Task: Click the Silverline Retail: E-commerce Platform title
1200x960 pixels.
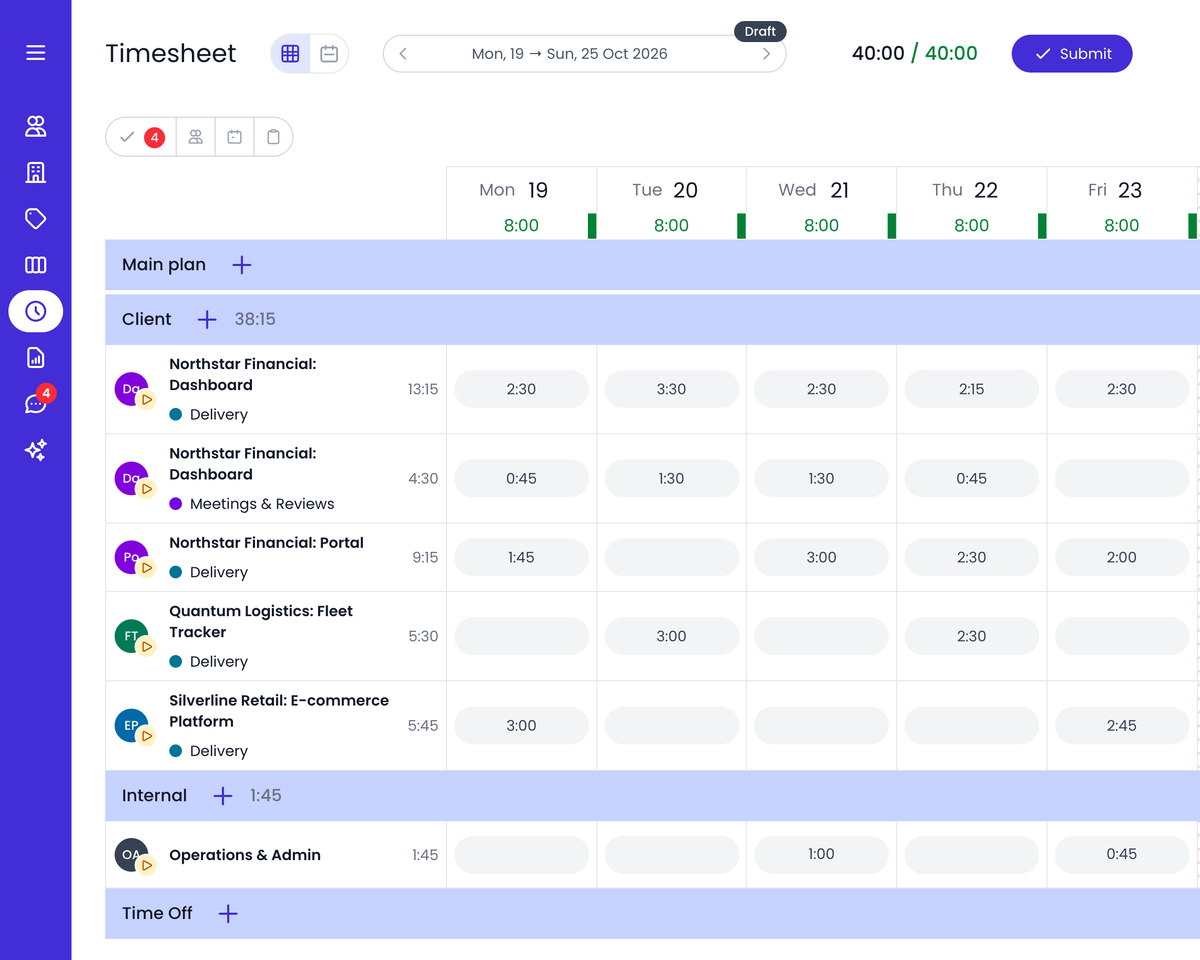Action: (x=279, y=711)
